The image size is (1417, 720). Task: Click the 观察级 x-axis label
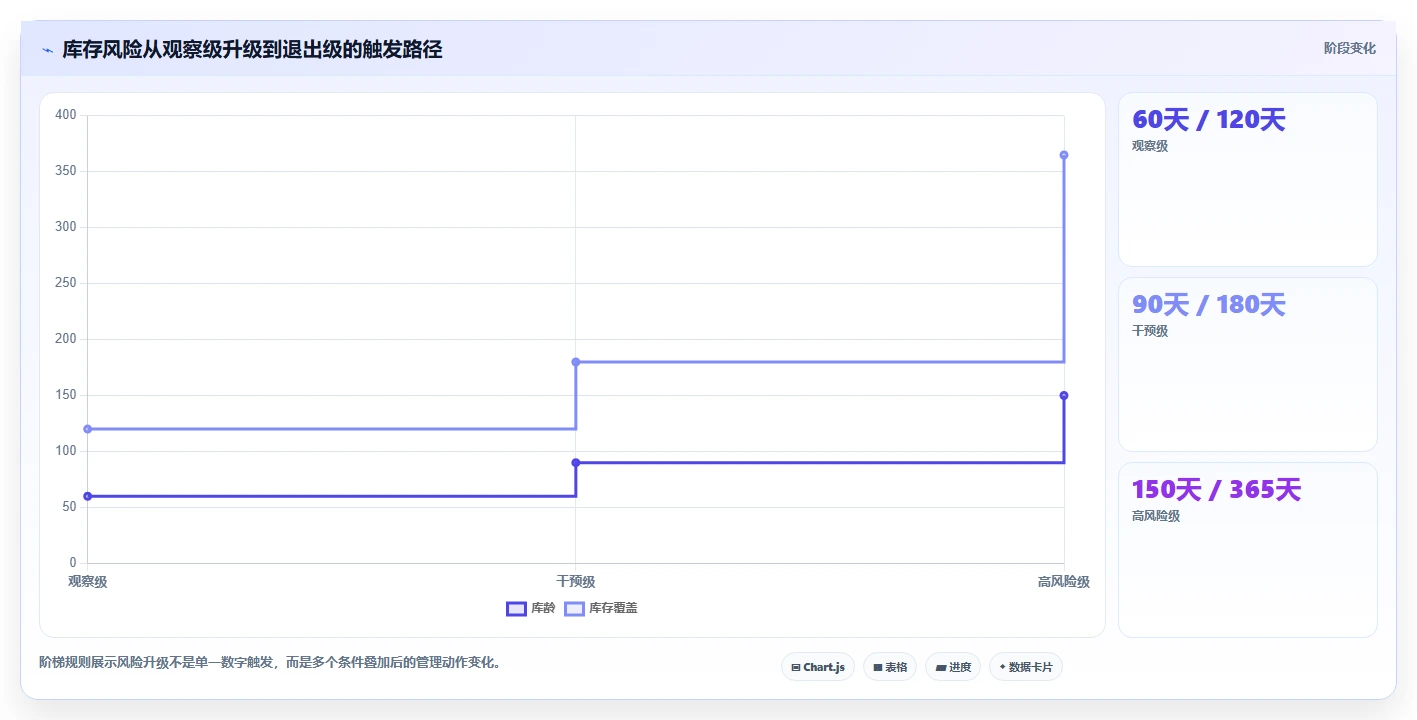pos(88,582)
